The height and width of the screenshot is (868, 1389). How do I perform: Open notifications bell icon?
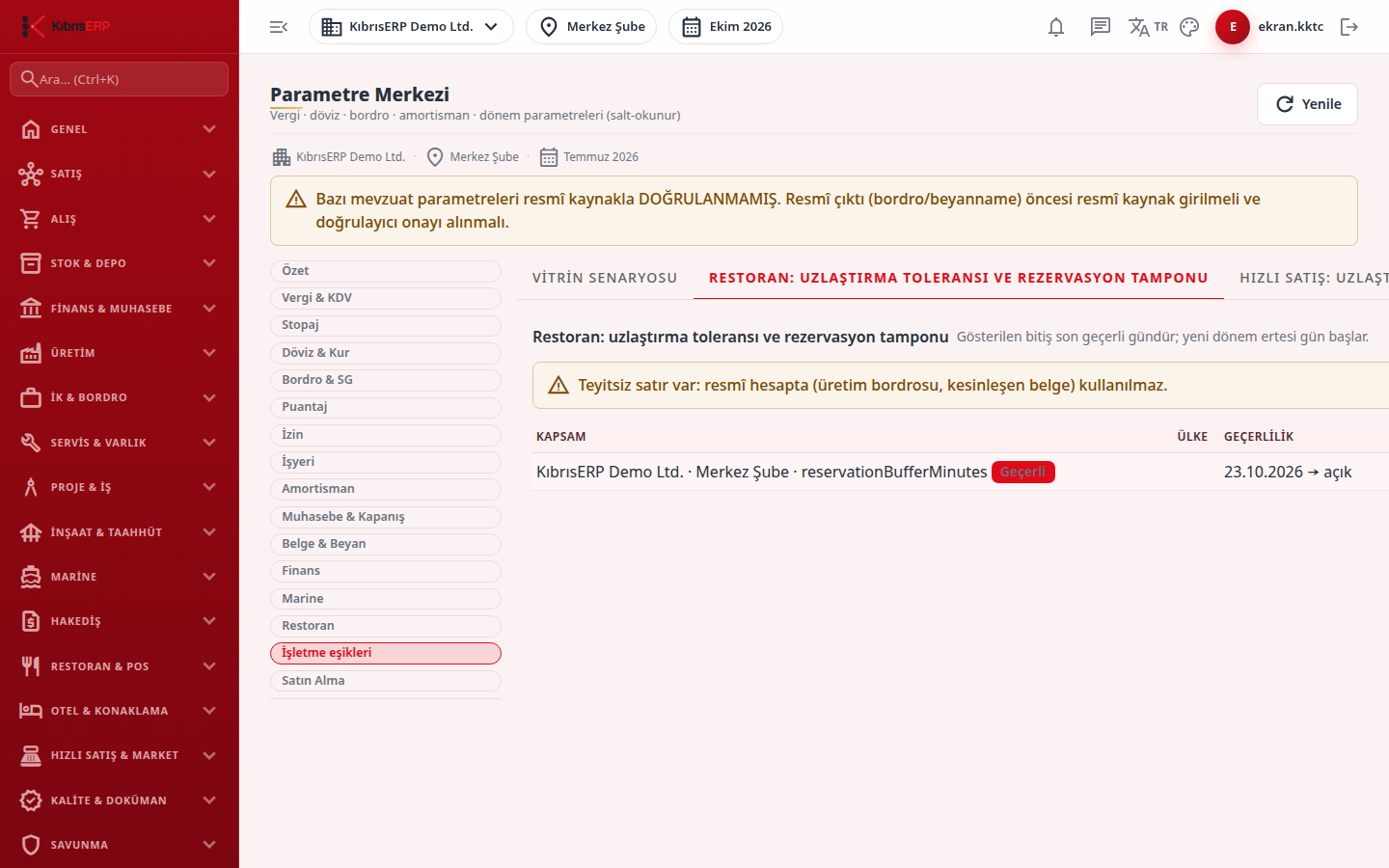[1056, 27]
